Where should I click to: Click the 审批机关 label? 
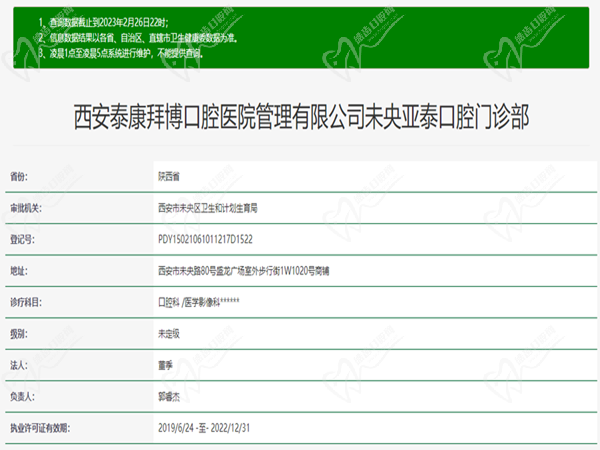click(26, 208)
